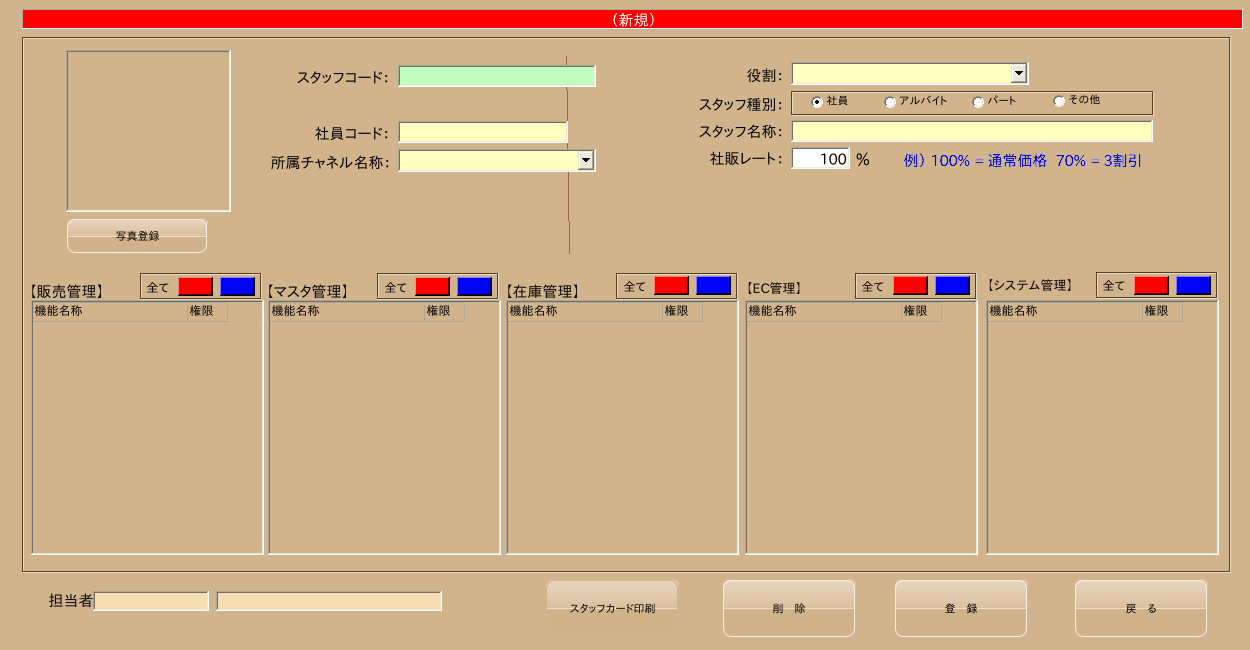Image resolution: width=1250 pixels, height=650 pixels.
Task: Open the 役割 dropdown list
Action: [x=1019, y=73]
